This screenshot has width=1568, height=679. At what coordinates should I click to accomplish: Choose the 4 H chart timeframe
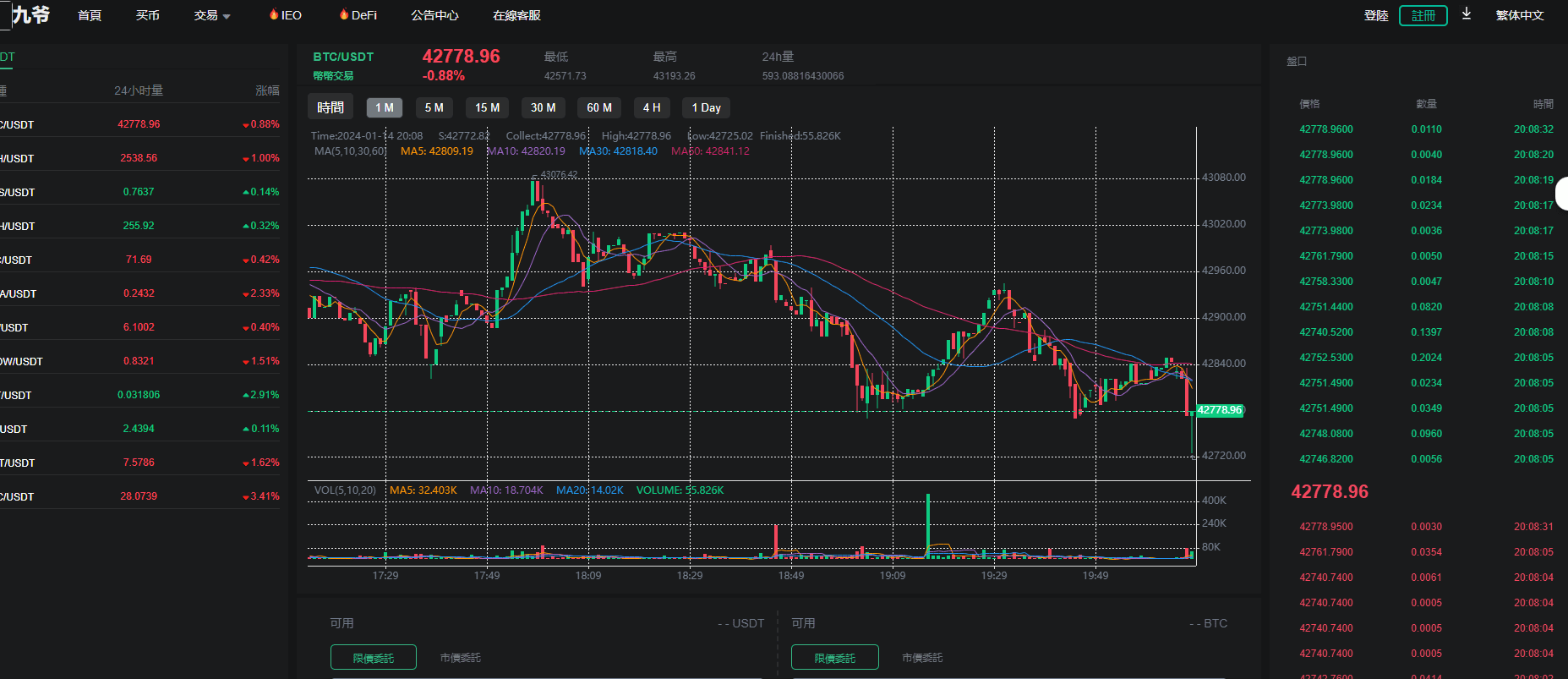(x=651, y=107)
